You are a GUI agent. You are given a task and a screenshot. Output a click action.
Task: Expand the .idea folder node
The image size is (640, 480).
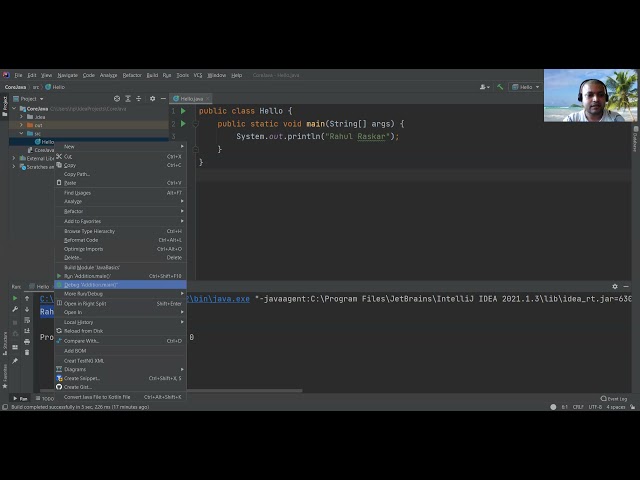pyautogui.click(x=22, y=117)
